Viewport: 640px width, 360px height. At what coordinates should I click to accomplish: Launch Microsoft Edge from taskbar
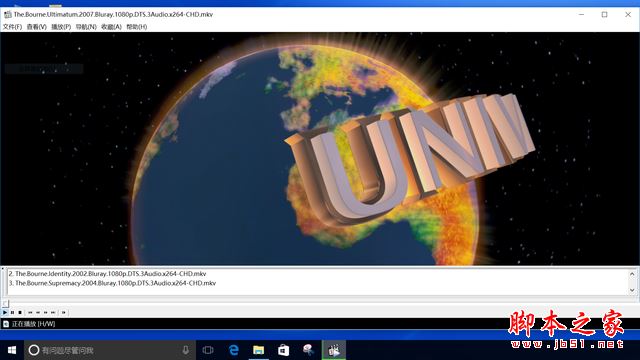[x=234, y=350]
